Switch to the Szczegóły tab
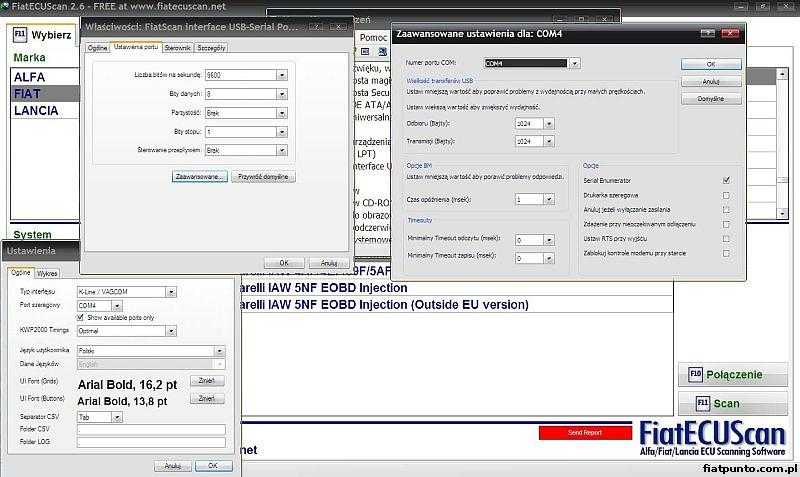800x477 pixels. pos(211,48)
